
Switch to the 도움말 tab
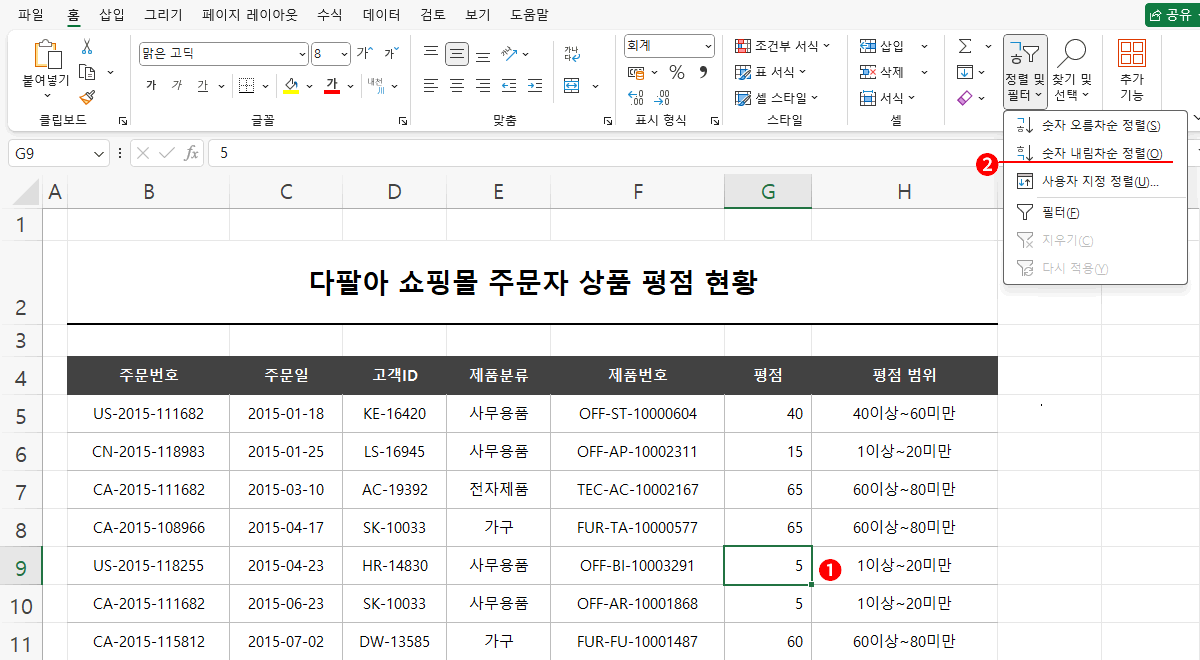point(529,15)
